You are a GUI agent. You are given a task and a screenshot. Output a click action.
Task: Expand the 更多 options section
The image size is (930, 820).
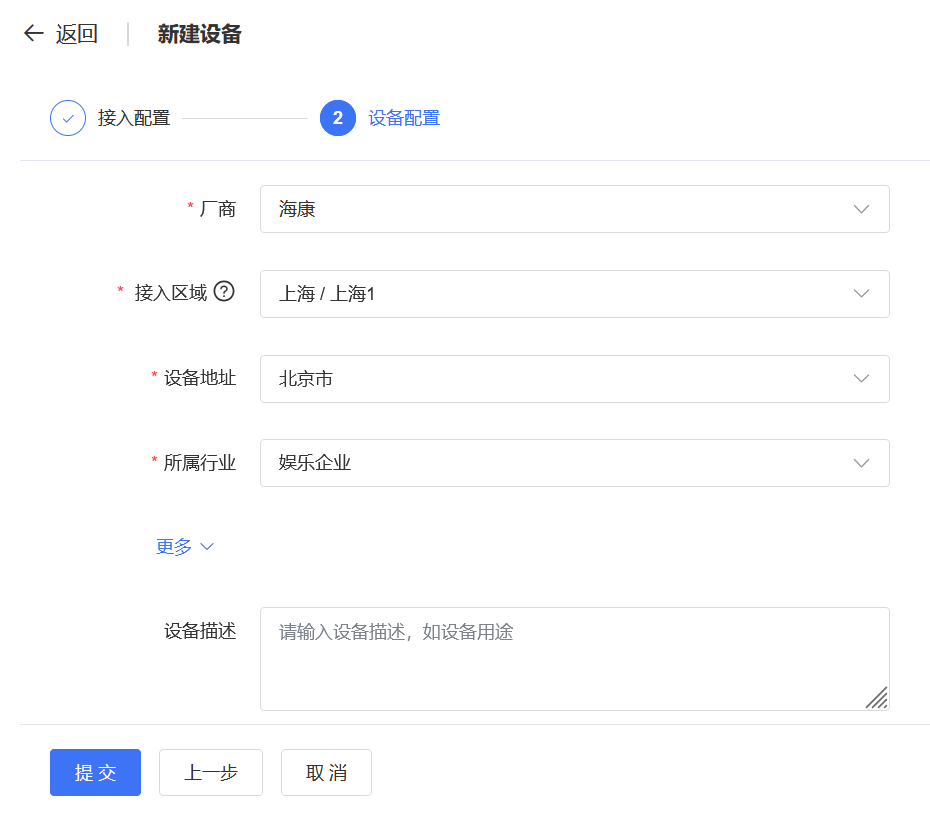tap(185, 547)
